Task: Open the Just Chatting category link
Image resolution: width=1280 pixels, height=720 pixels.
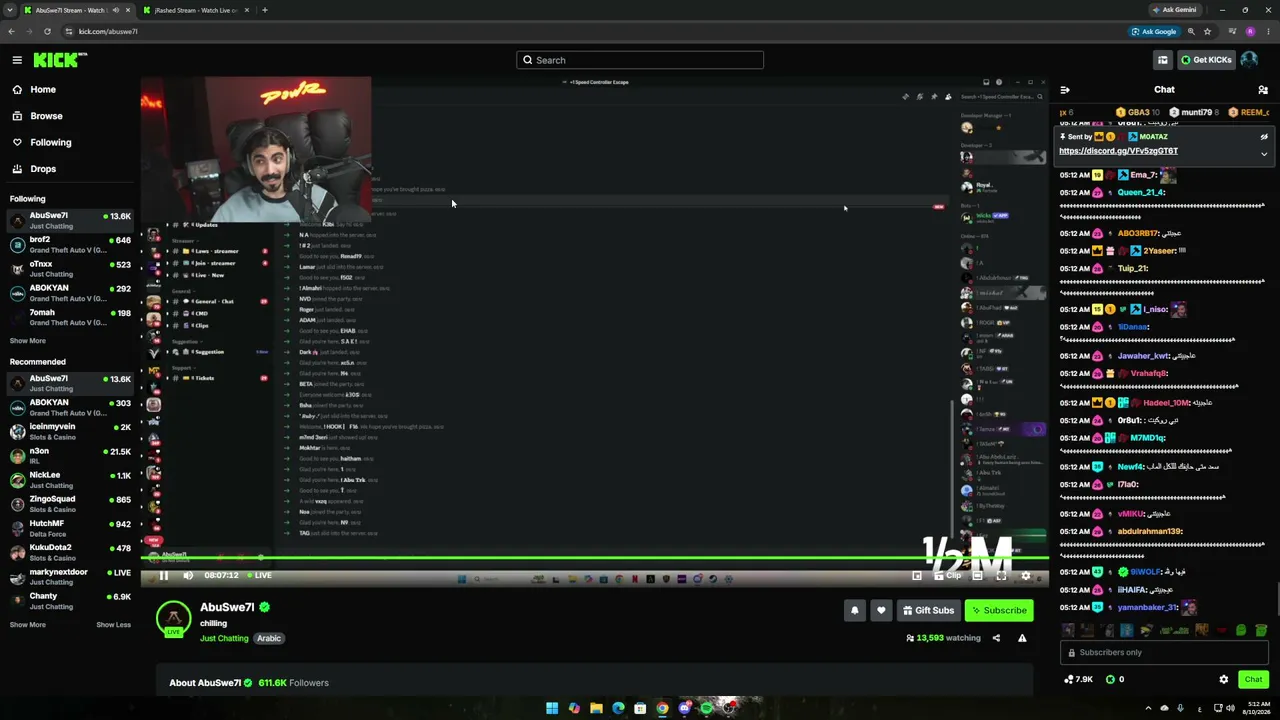Action: pos(224,638)
